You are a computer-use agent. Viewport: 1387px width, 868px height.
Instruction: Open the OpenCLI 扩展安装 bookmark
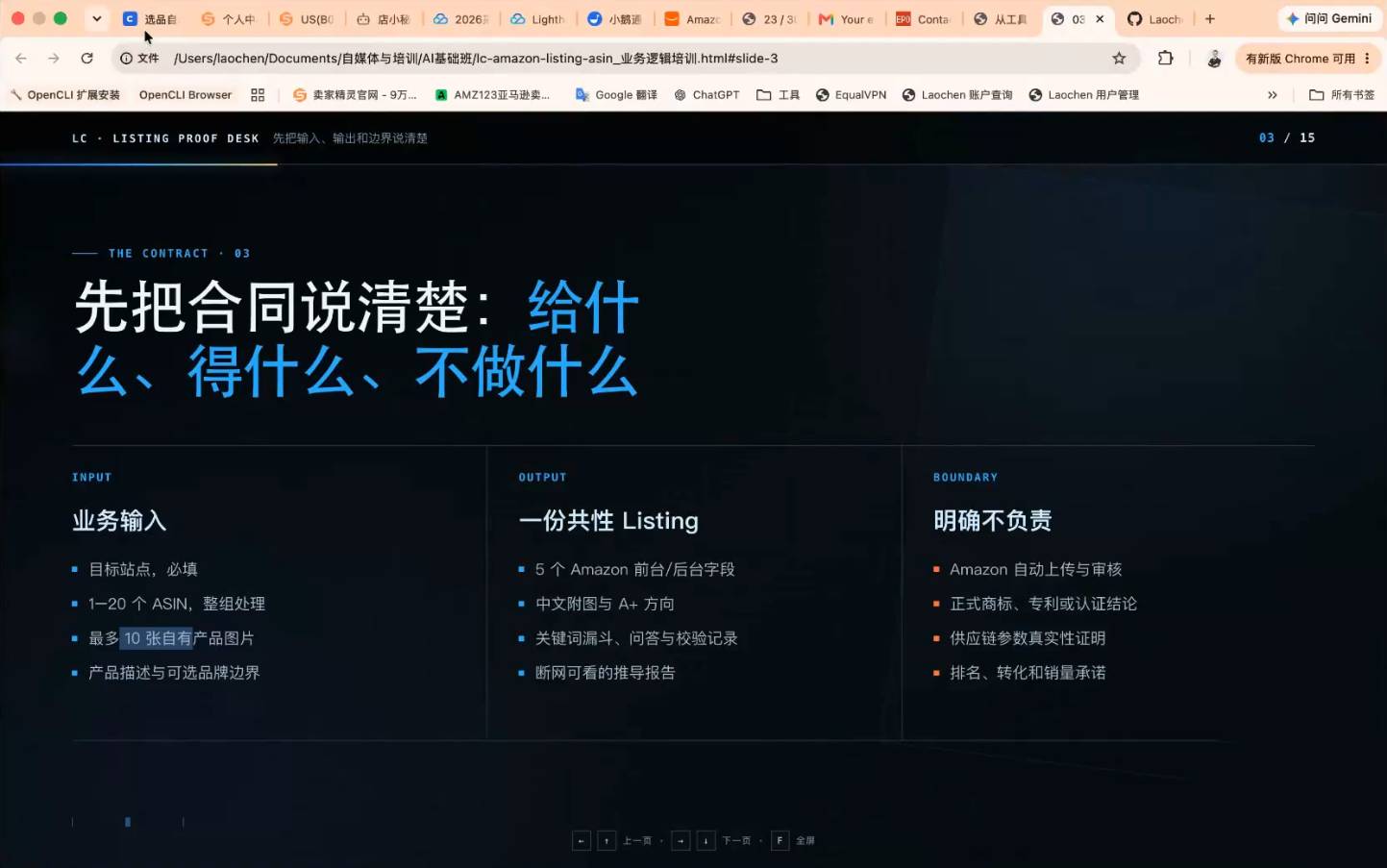coord(65,95)
